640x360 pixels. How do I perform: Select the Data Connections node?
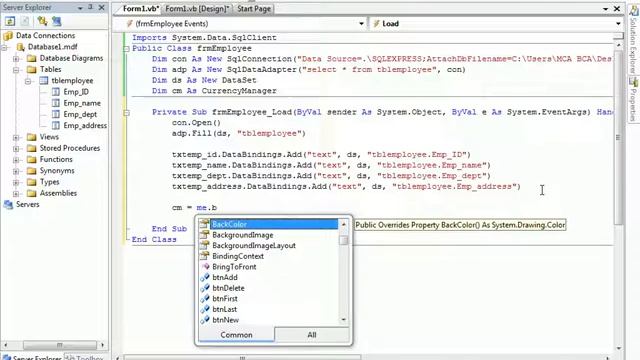(x=45, y=36)
